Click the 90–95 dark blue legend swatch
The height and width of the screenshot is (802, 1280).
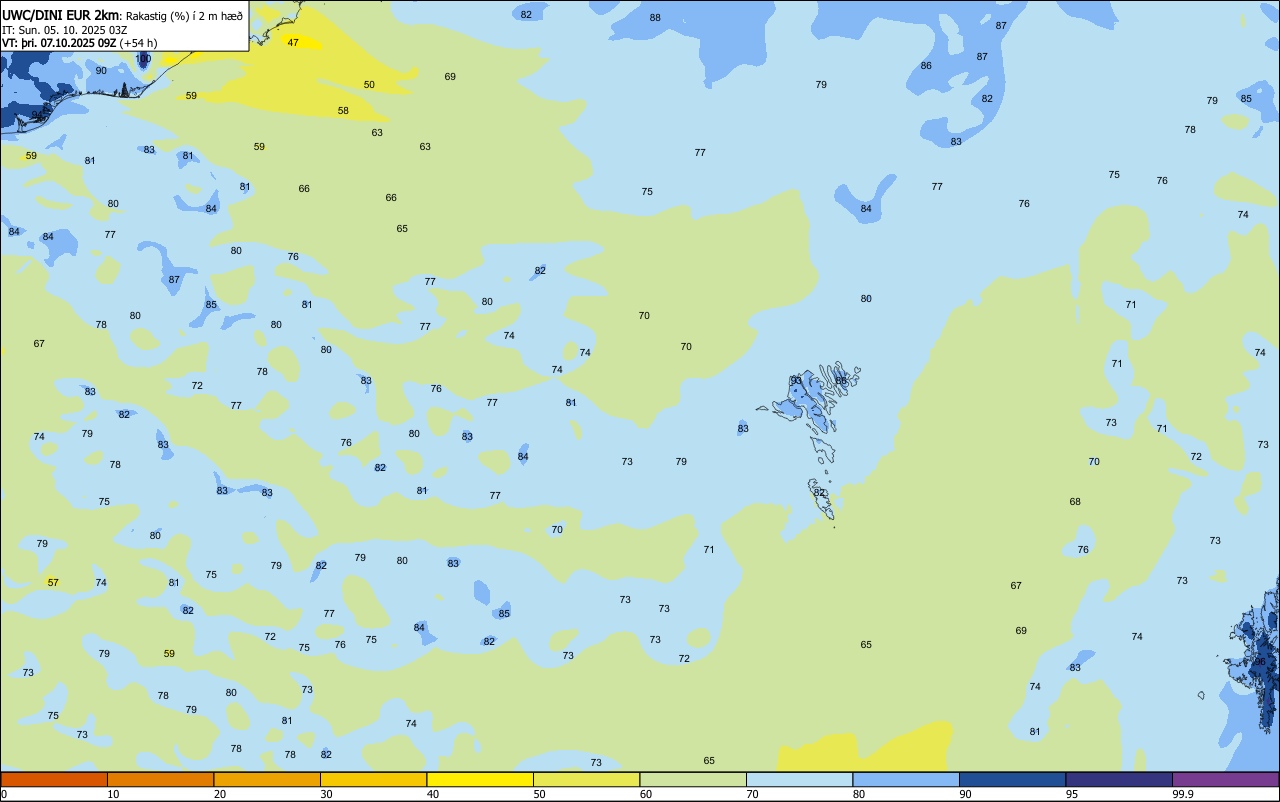1012,779
